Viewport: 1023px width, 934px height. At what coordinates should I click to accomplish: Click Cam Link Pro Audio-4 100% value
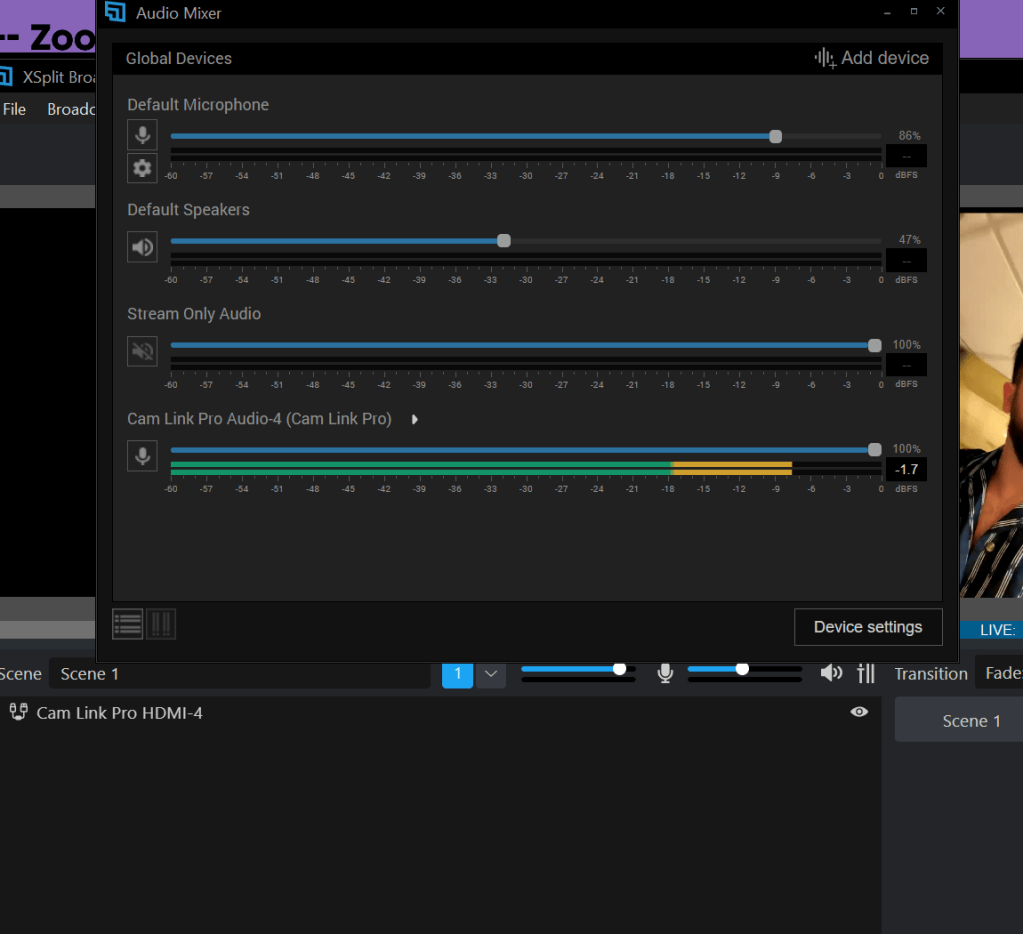pos(906,449)
